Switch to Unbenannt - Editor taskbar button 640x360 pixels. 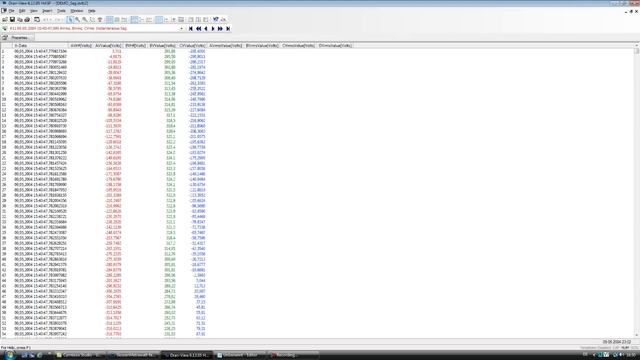coord(240,355)
